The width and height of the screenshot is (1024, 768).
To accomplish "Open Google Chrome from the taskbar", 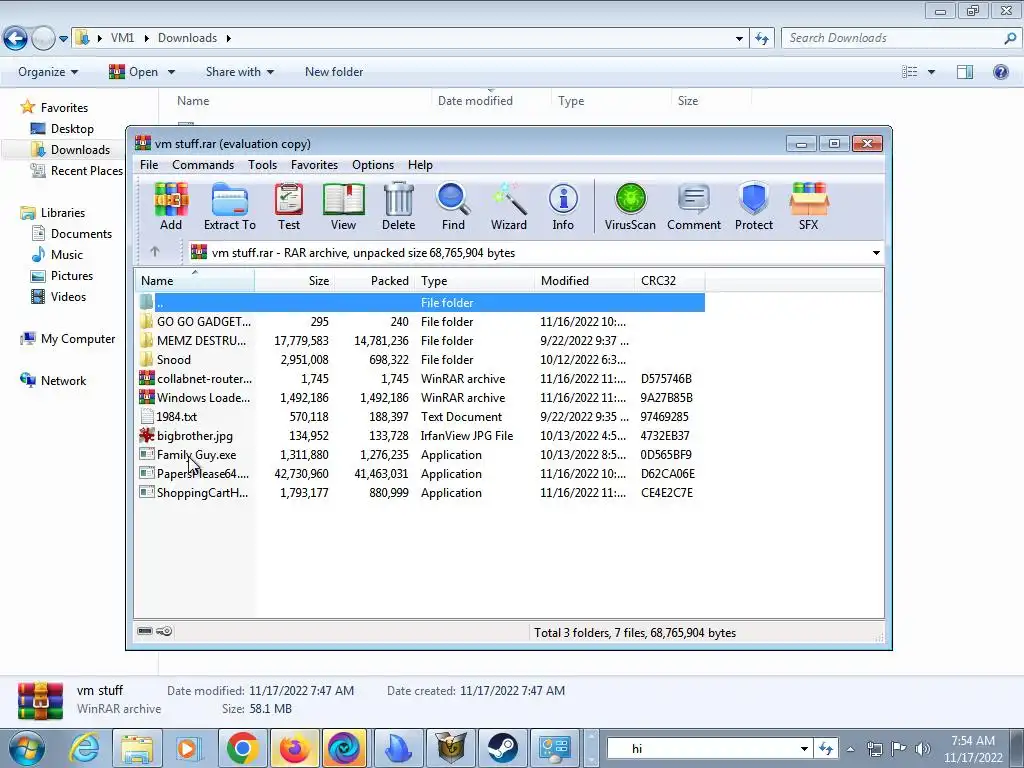I will tap(242, 748).
